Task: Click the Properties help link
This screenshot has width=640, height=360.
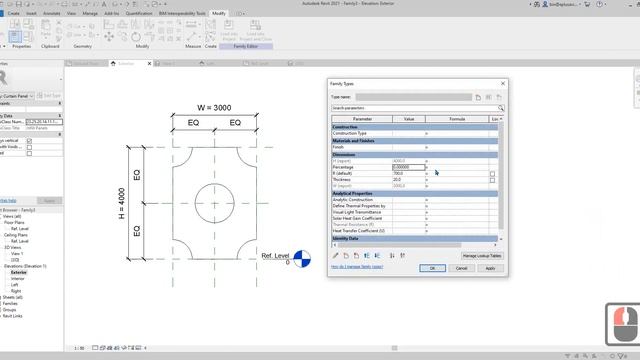Action: (x=8, y=200)
